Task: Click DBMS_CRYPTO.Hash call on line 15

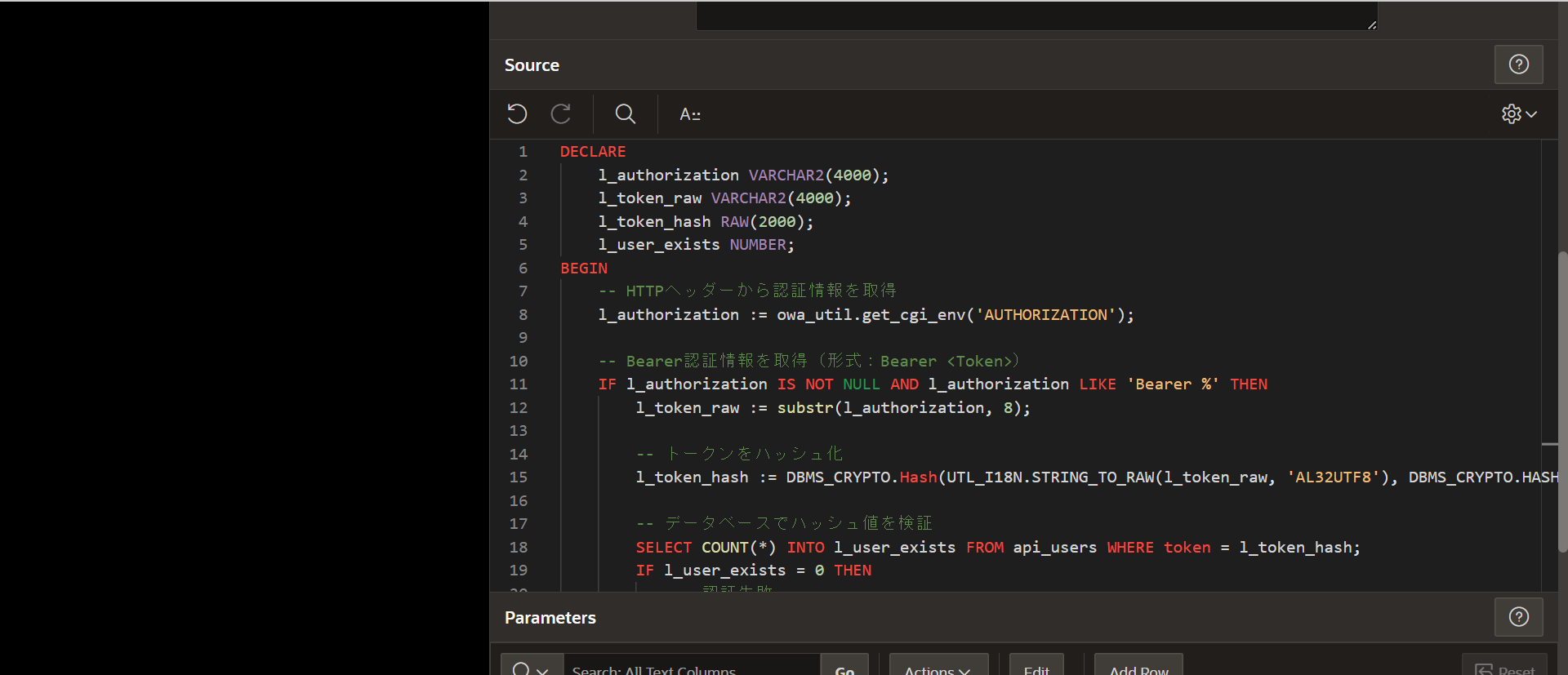Action: click(x=862, y=477)
